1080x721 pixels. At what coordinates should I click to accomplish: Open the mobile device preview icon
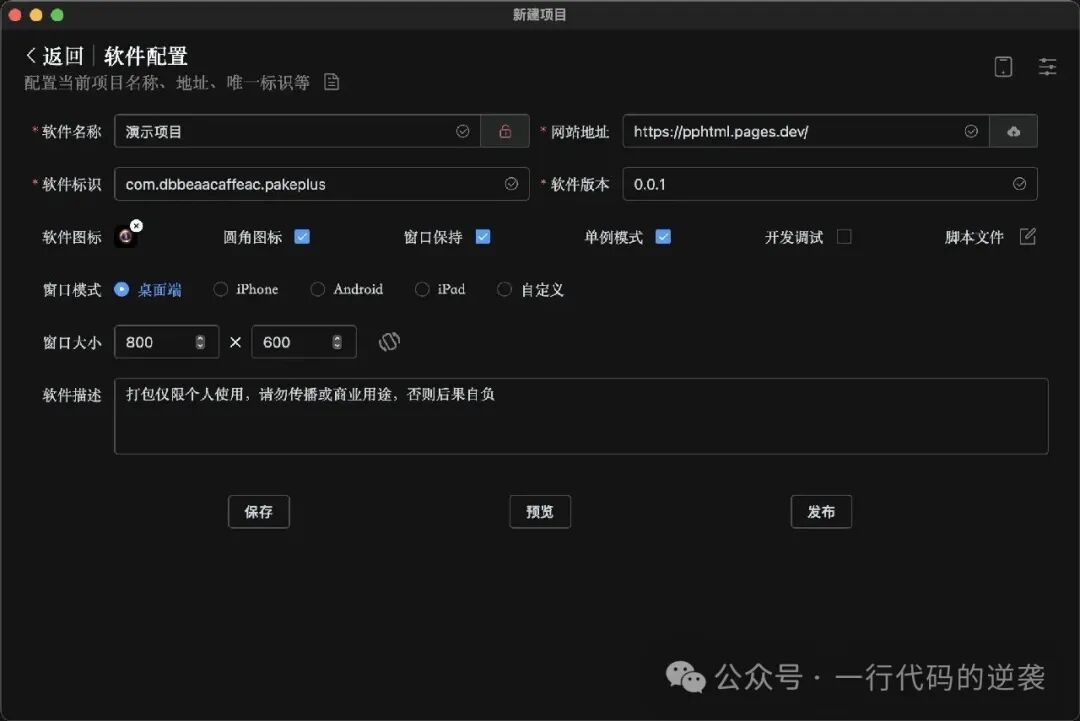[x=1003, y=67]
